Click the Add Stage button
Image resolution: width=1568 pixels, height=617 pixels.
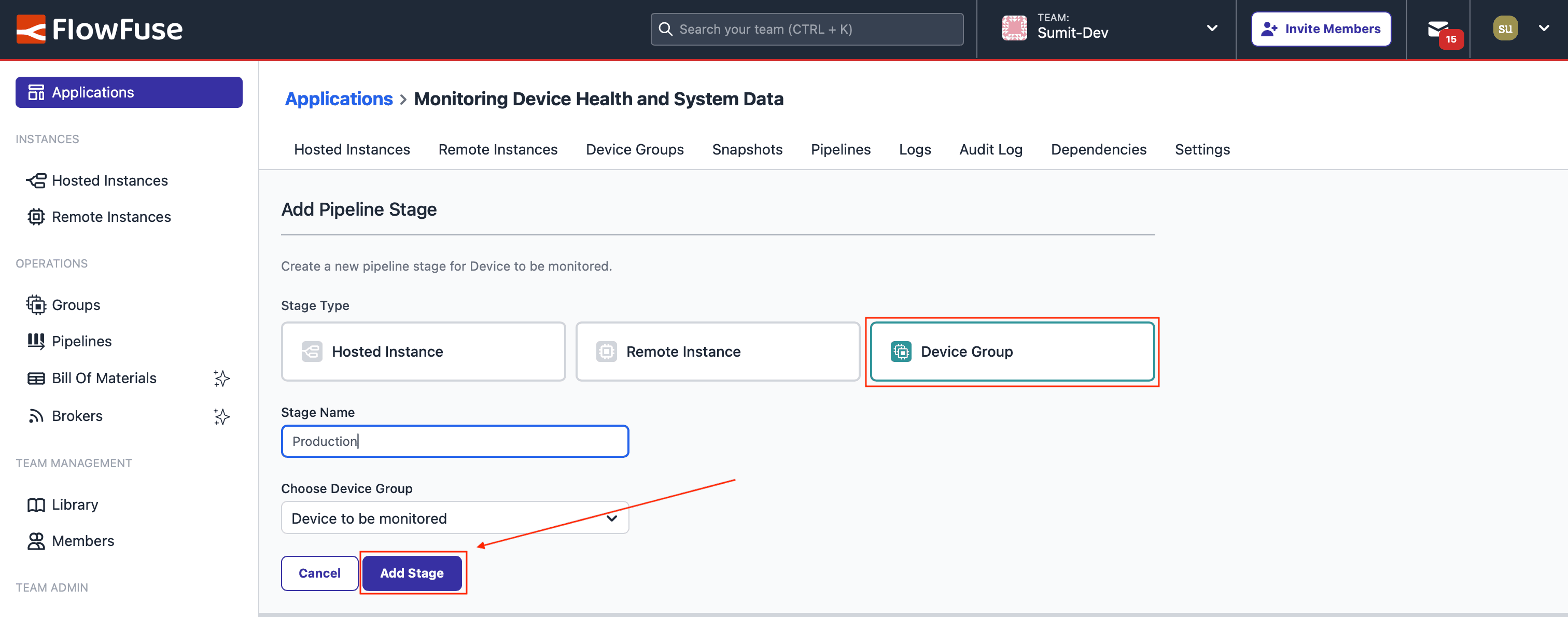click(x=412, y=572)
